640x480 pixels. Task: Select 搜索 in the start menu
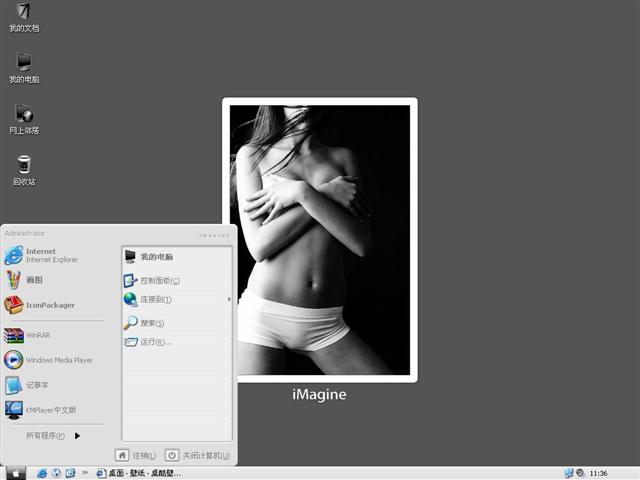point(151,323)
